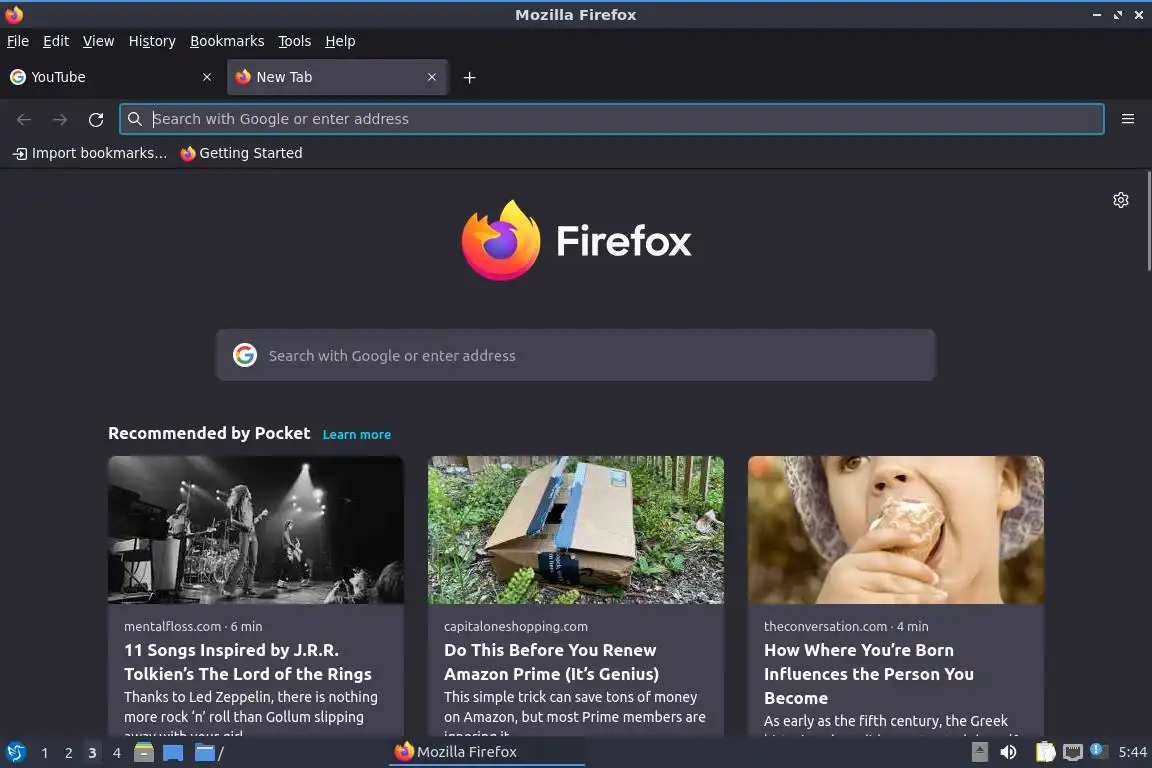
Task: Switch to workspace 3
Action: pyautogui.click(x=92, y=753)
